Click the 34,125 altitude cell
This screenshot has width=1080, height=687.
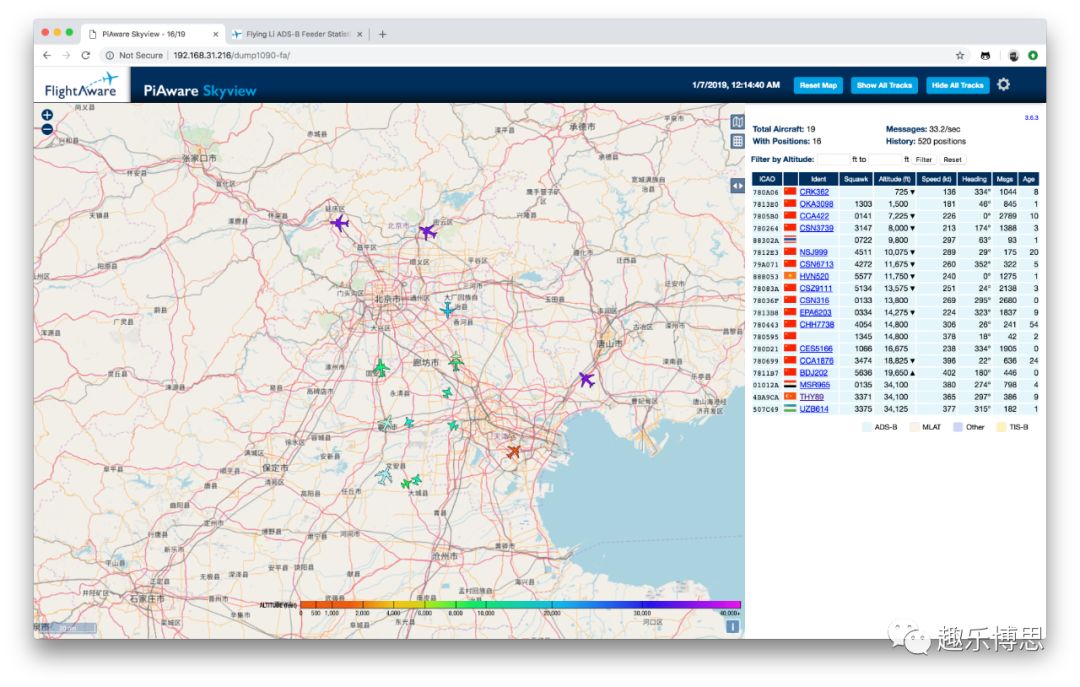(895, 409)
